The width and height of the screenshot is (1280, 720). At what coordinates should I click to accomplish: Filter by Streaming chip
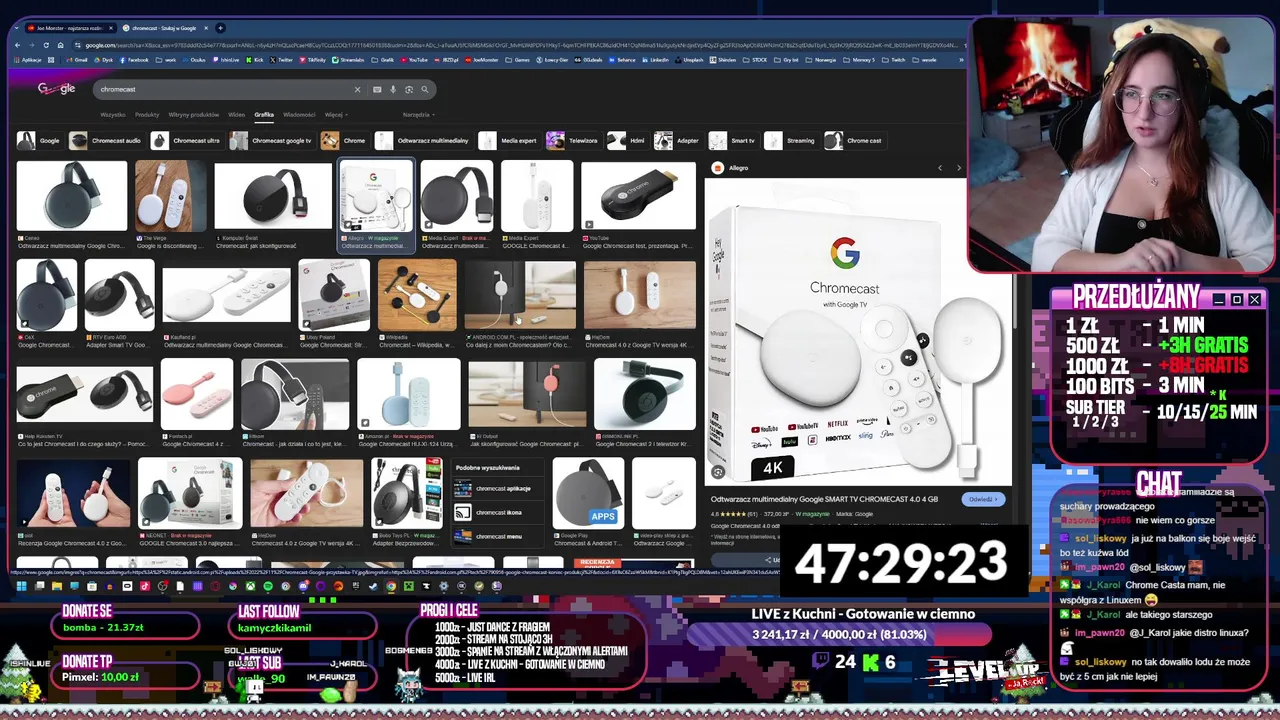[790, 141]
